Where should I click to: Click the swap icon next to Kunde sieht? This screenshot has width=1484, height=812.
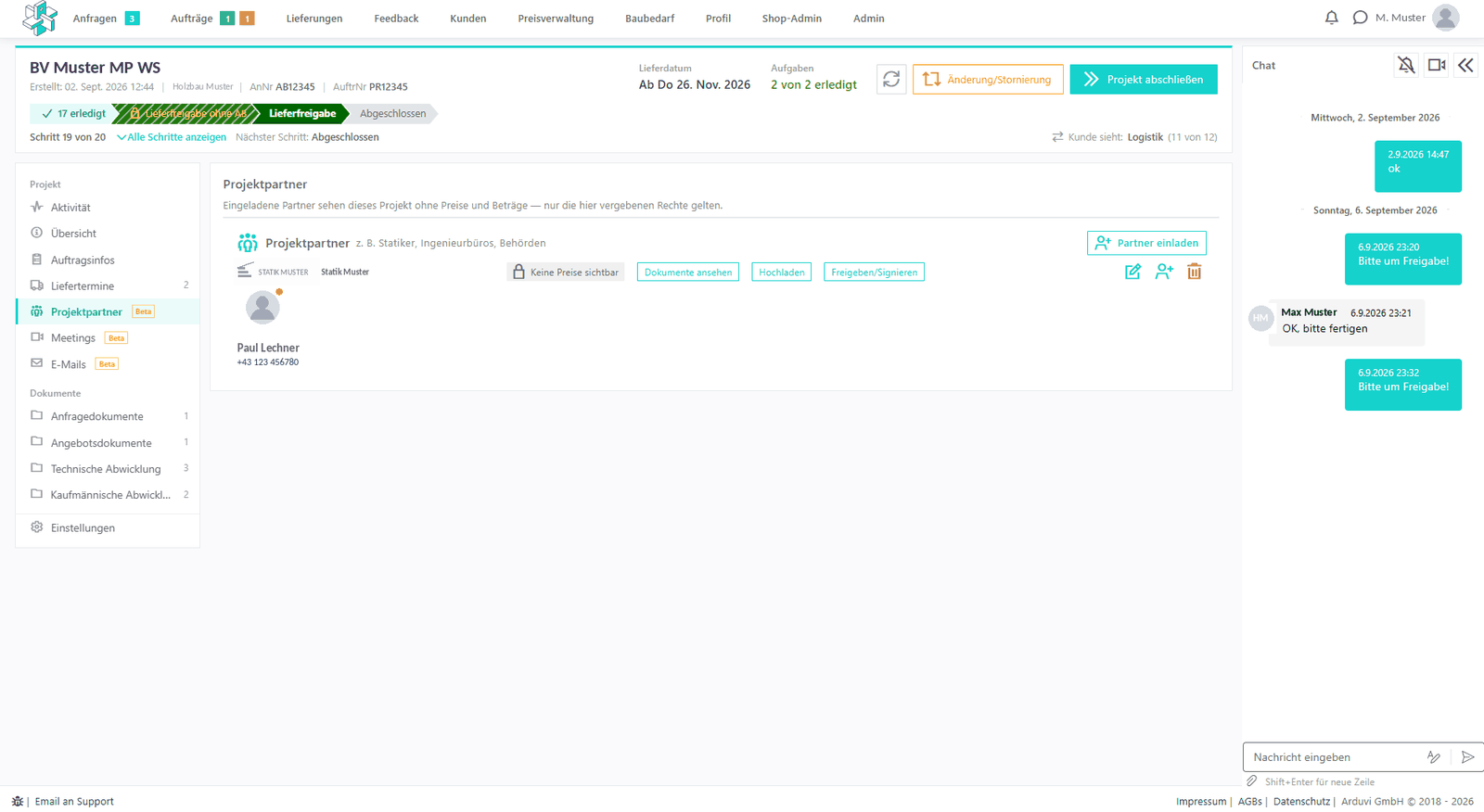[x=1057, y=137]
